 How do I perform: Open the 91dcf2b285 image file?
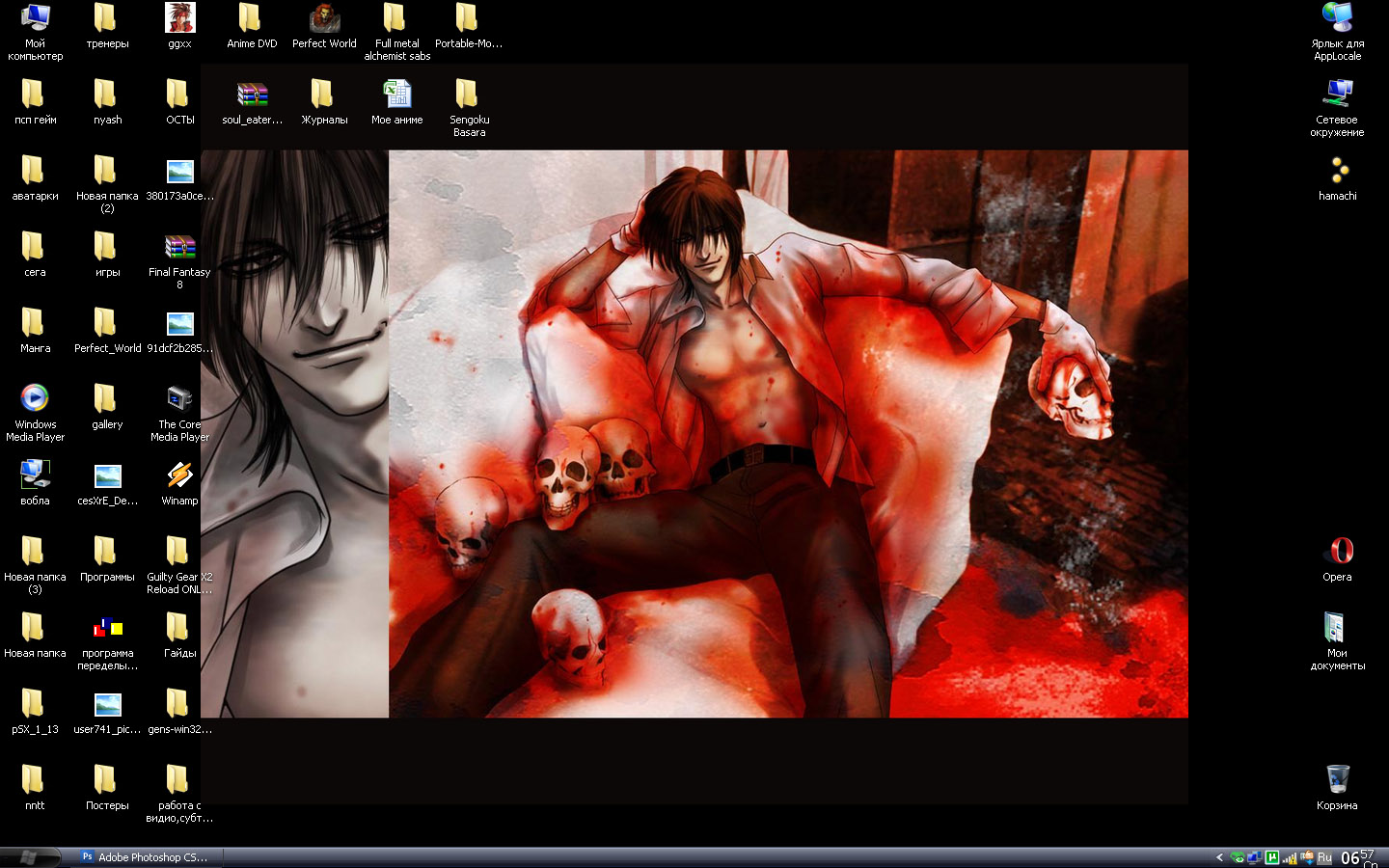click(x=179, y=331)
